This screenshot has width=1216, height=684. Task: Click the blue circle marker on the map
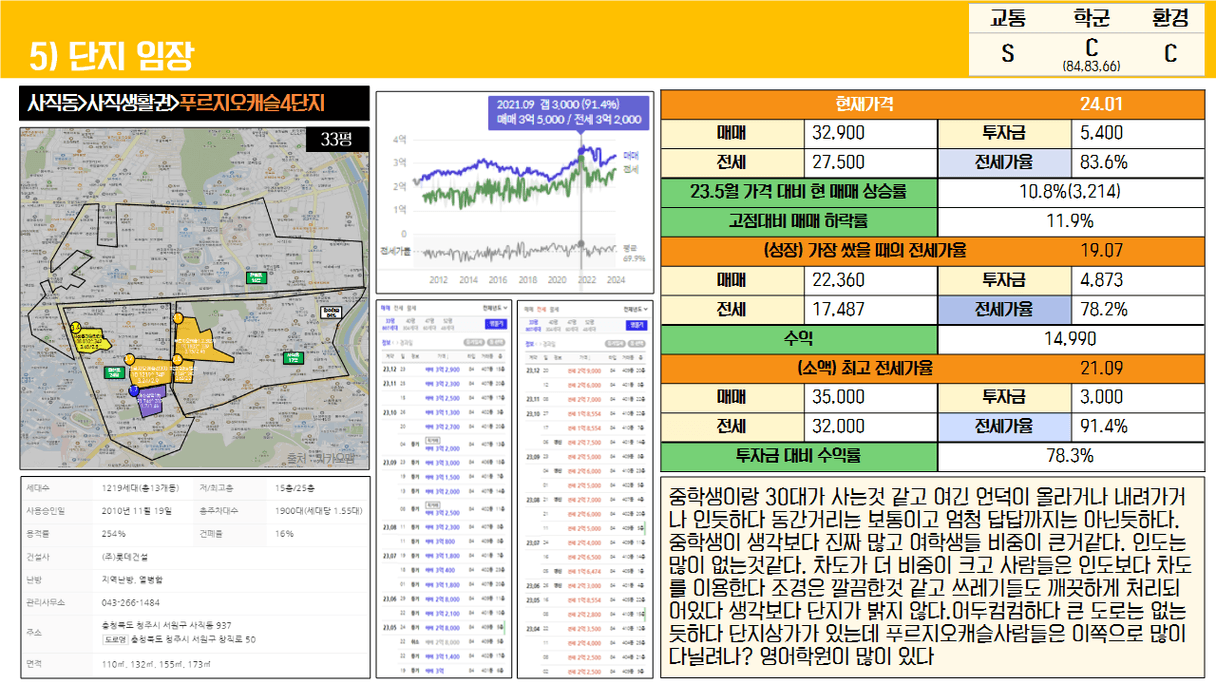coord(134,393)
